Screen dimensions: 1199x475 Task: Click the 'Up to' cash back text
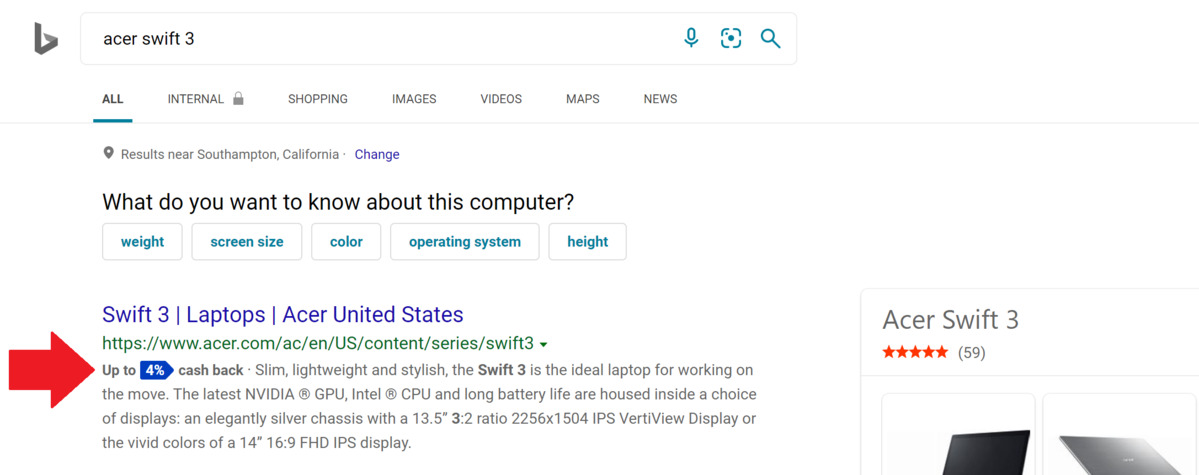tap(119, 370)
